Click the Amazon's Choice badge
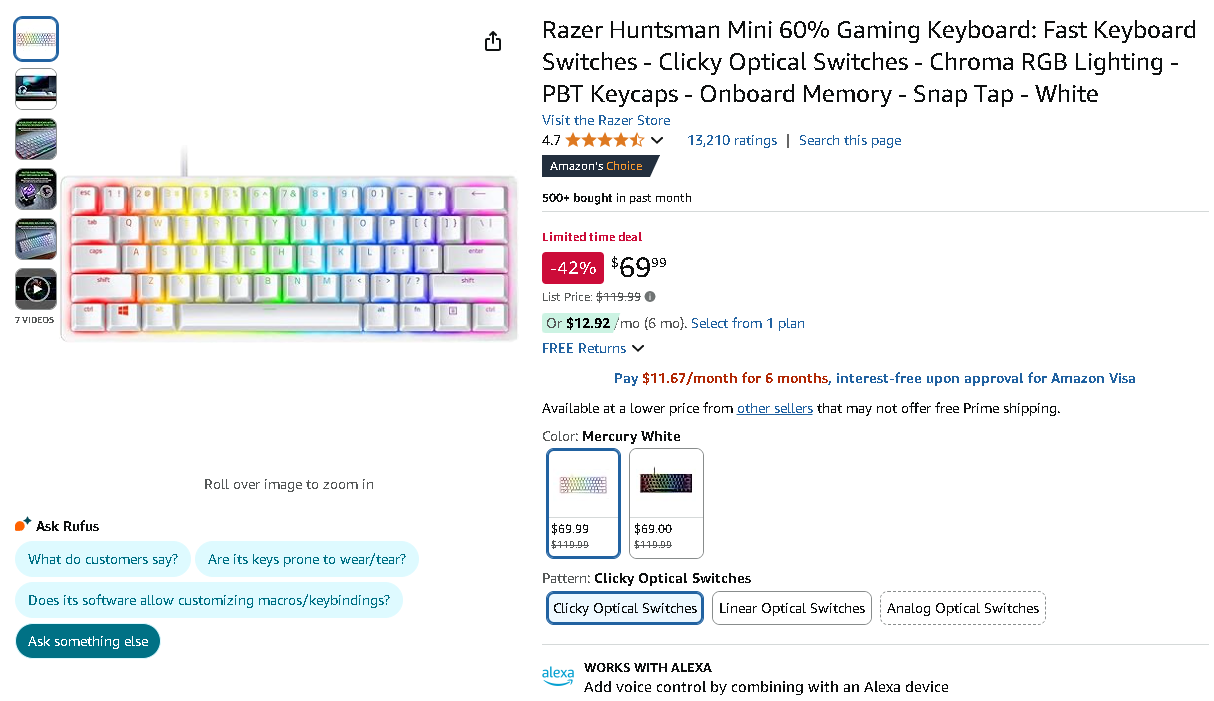The height and width of the screenshot is (701, 1214). tap(595, 166)
